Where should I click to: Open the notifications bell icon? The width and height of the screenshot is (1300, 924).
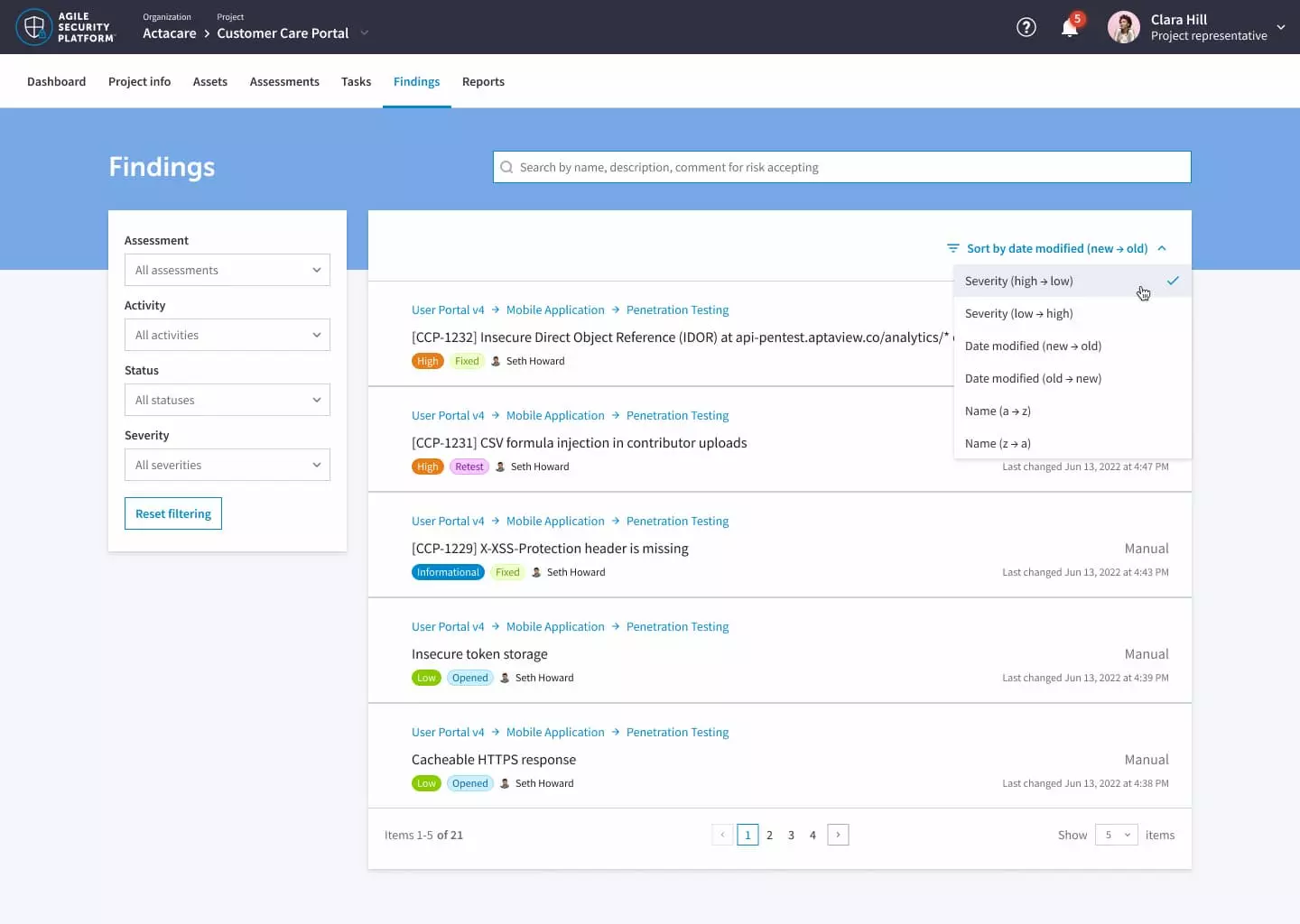[1070, 27]
